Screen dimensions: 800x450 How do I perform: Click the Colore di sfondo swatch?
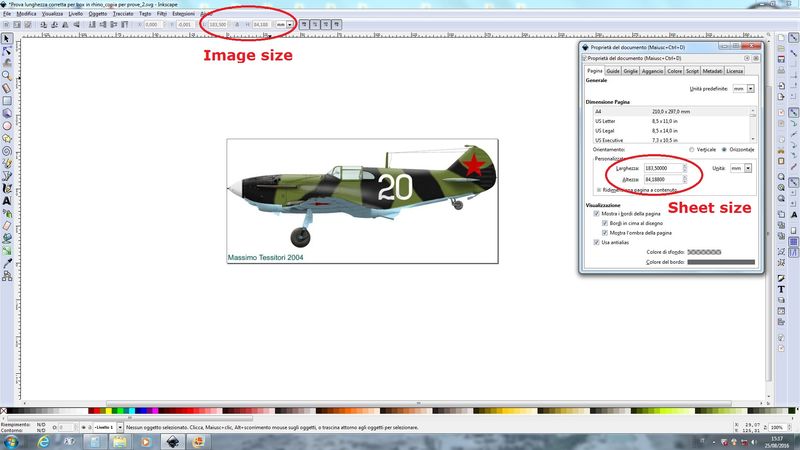(704, 252)
